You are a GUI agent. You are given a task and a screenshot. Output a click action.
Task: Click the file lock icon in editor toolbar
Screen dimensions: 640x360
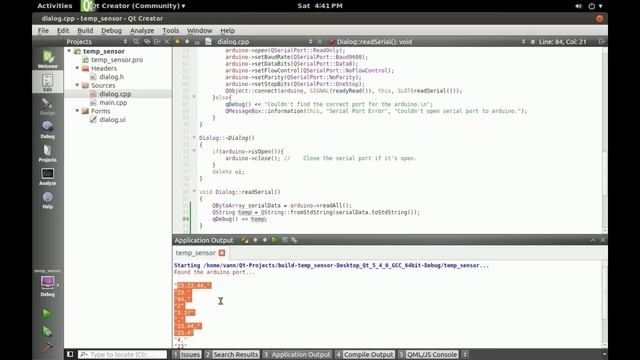[197, 42]
